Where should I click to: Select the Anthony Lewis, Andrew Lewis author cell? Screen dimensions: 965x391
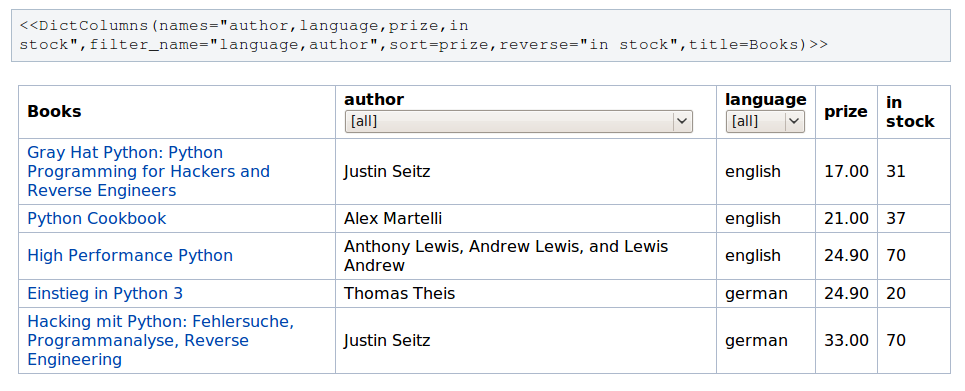pos(506,256)
